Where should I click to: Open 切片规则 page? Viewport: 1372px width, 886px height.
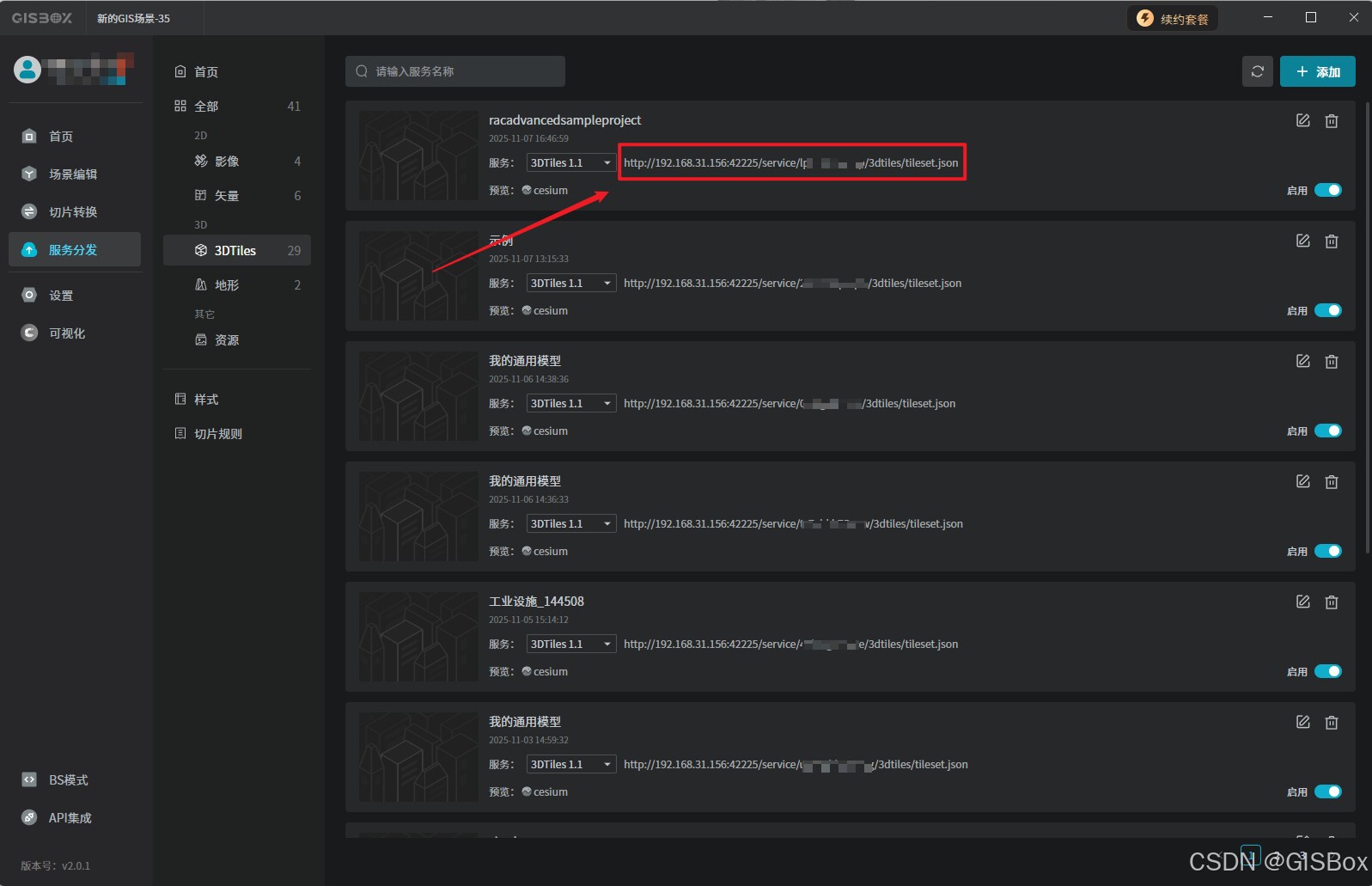237,433
